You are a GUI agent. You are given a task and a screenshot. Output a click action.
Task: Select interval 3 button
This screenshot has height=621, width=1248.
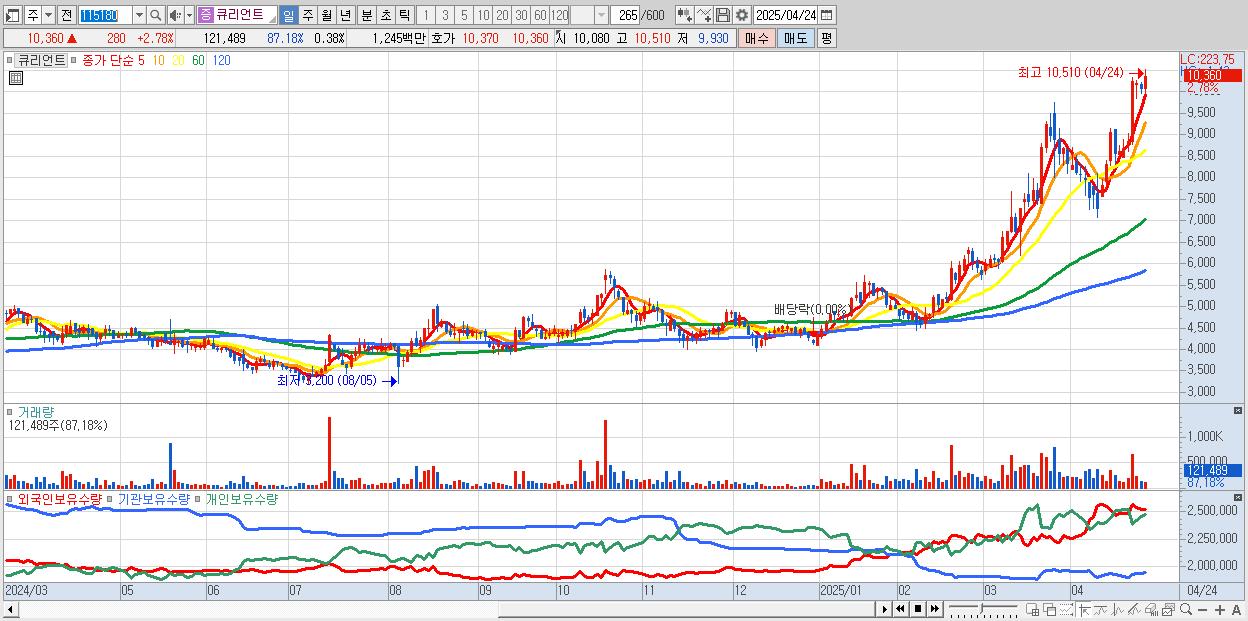445,15
